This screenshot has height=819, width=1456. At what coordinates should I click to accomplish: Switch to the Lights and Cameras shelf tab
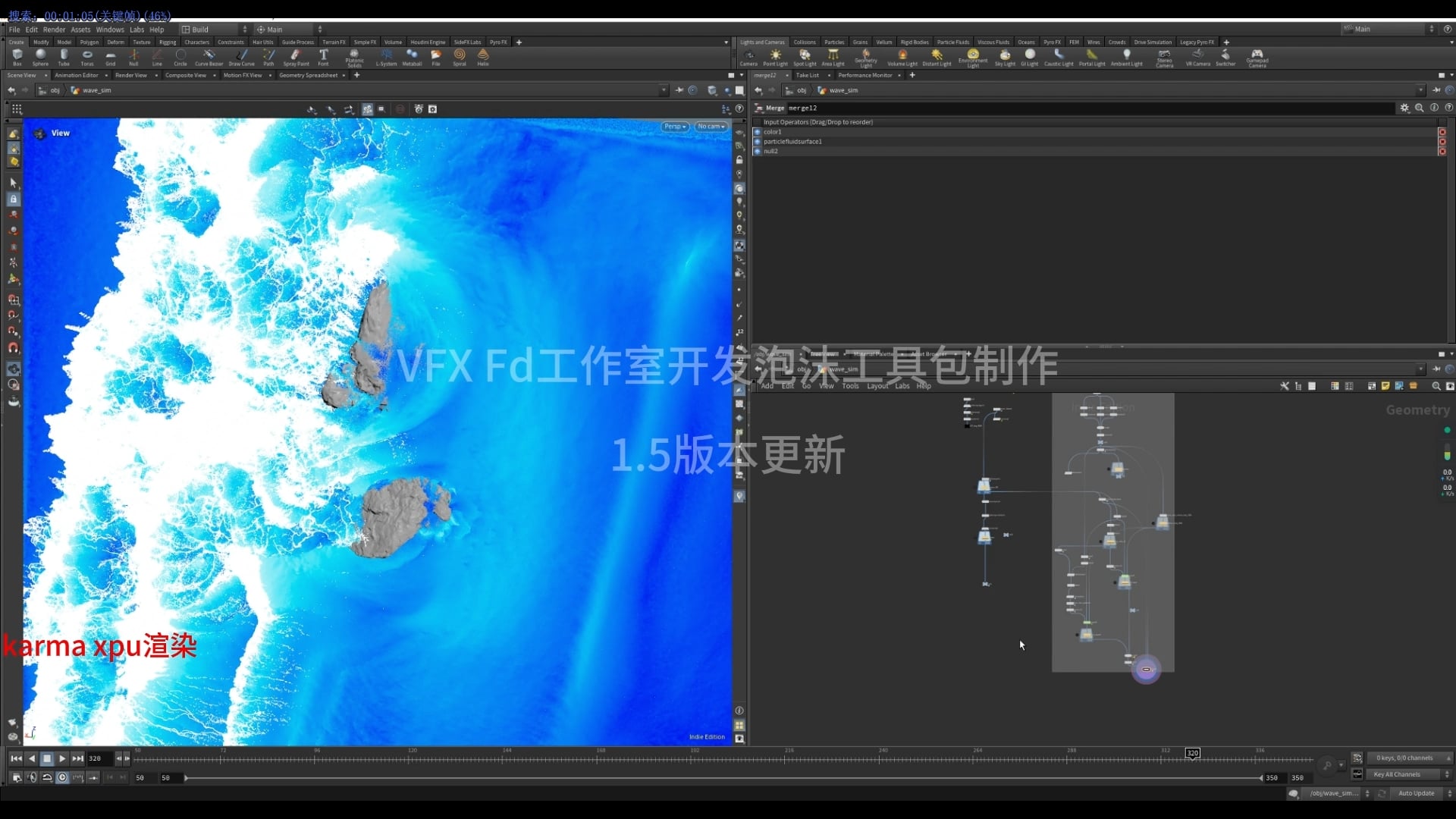pos(763,42)
